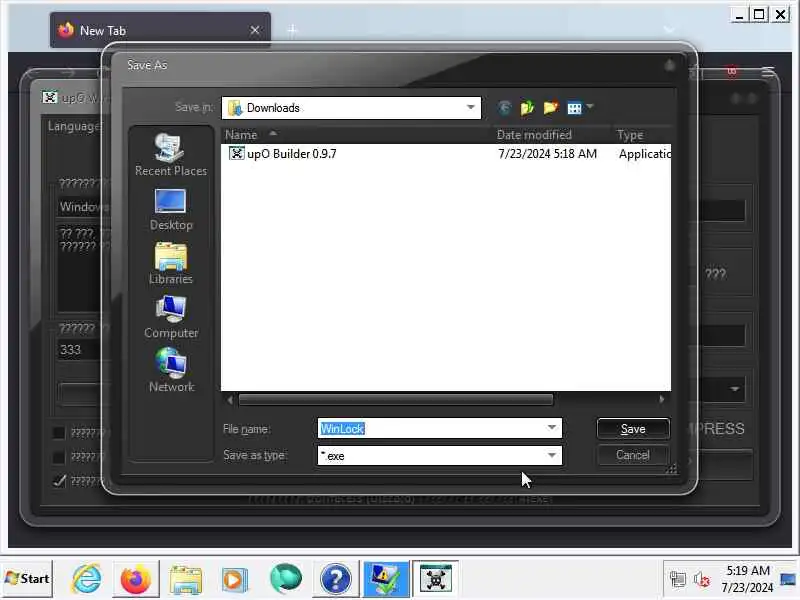Open the View Menu dropdown arrow
Image resolution: width=800 pixels, height=600 pixels.
coord(590,107)
